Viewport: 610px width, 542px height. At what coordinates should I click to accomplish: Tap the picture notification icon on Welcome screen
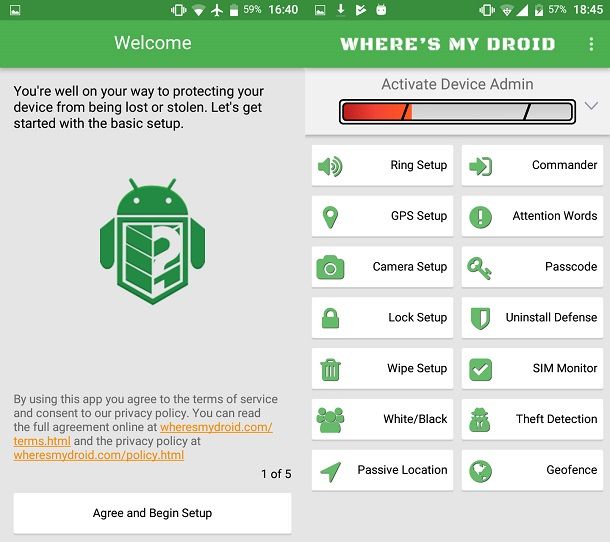pos(15,10)
